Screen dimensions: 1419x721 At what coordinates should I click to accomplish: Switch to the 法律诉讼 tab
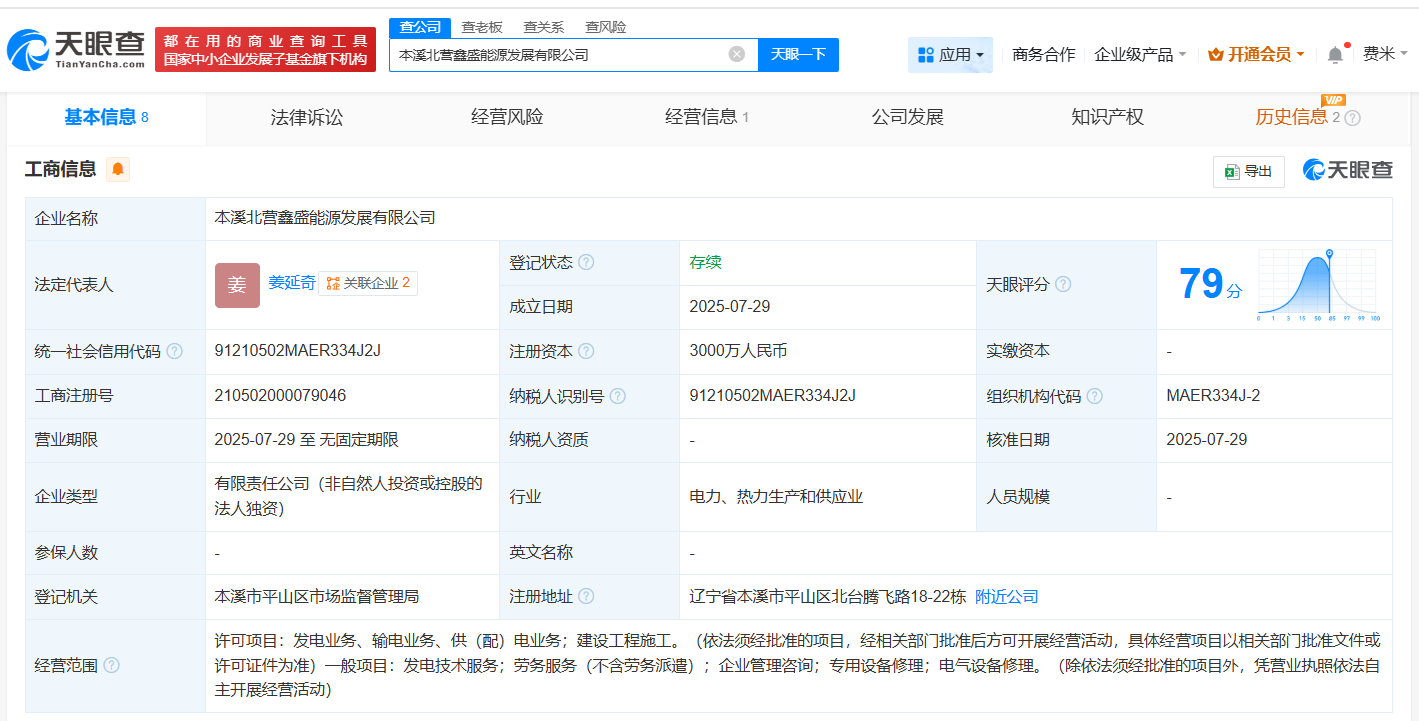(307, 118)
